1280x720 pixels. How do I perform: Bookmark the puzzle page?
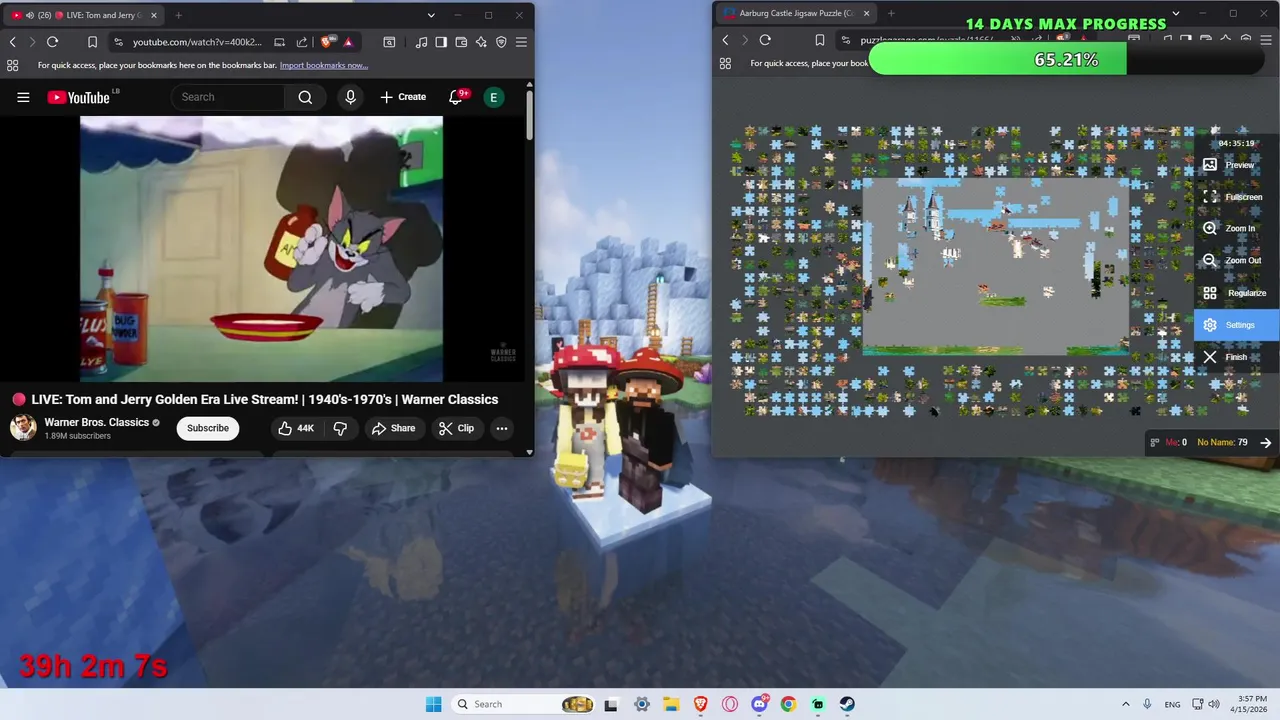point(819,40)
